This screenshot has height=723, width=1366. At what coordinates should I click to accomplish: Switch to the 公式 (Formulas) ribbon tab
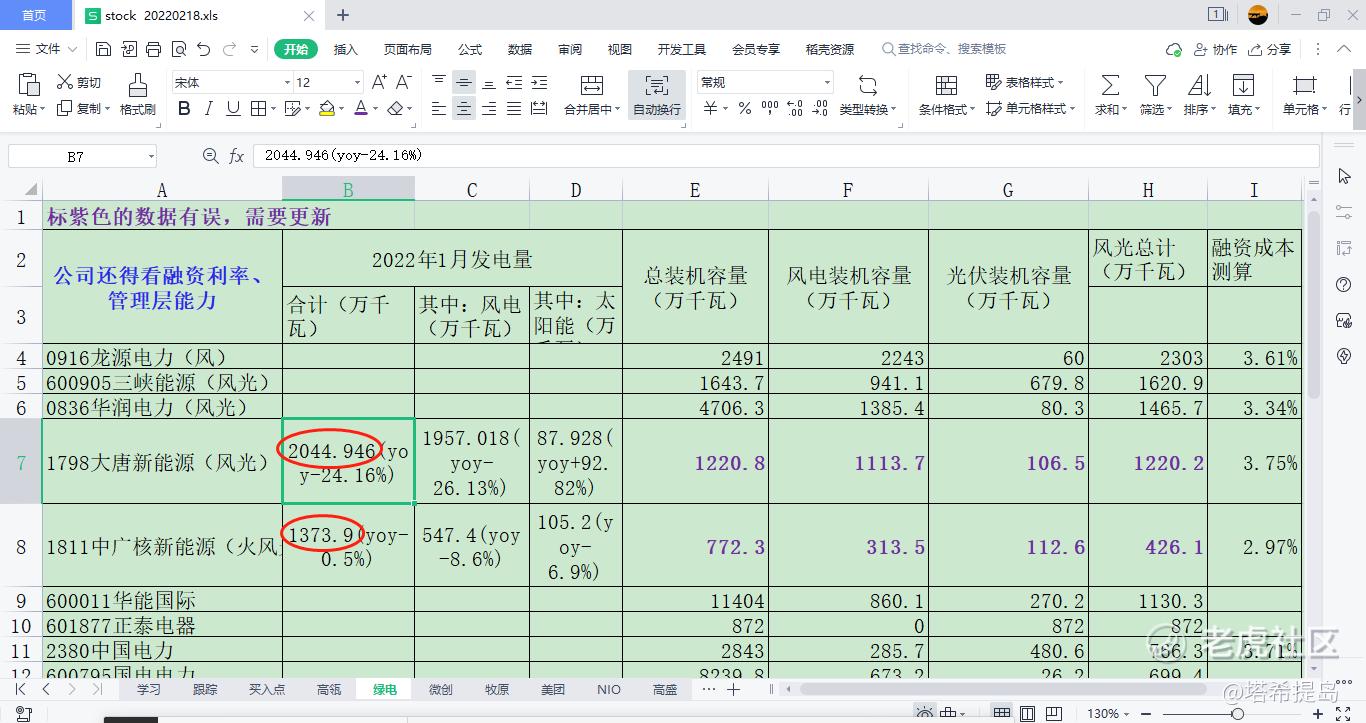pyautogui.click(x=469, y=49)
